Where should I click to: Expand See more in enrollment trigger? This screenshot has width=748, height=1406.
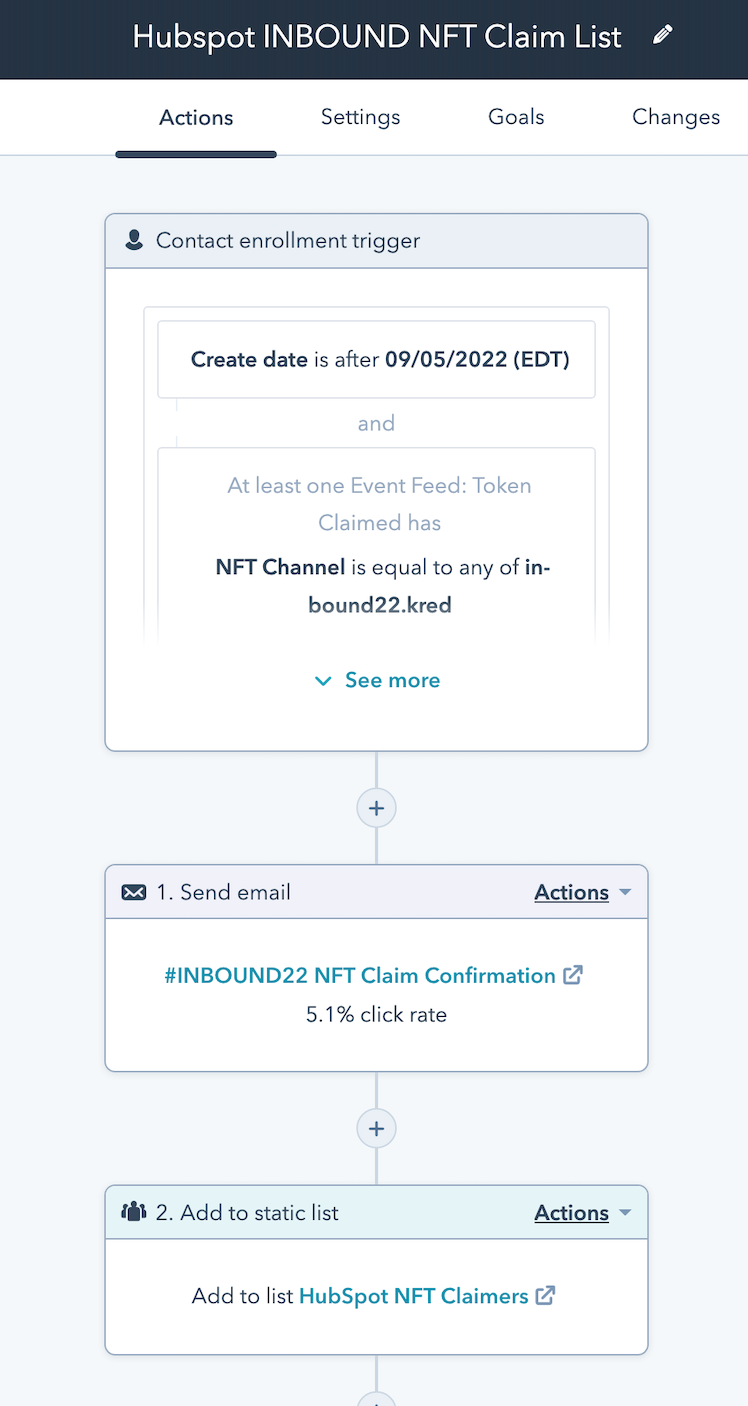point(377,680)
